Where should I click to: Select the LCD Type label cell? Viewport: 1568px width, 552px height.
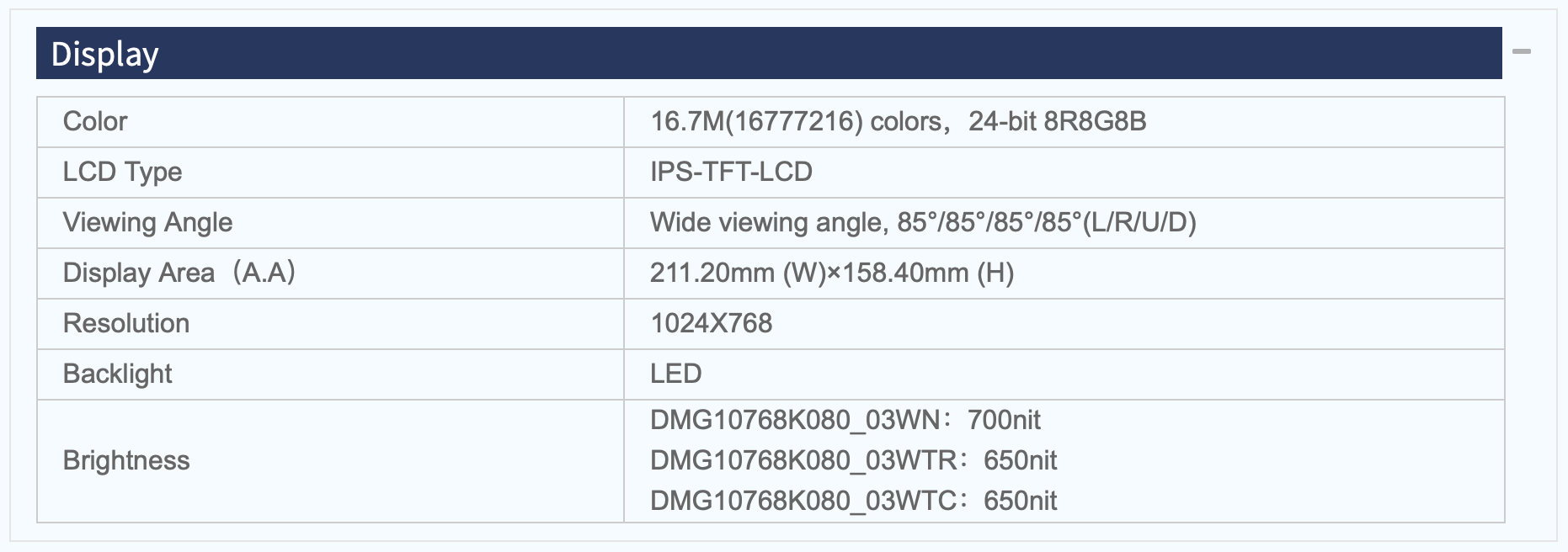tap(330, 172)
